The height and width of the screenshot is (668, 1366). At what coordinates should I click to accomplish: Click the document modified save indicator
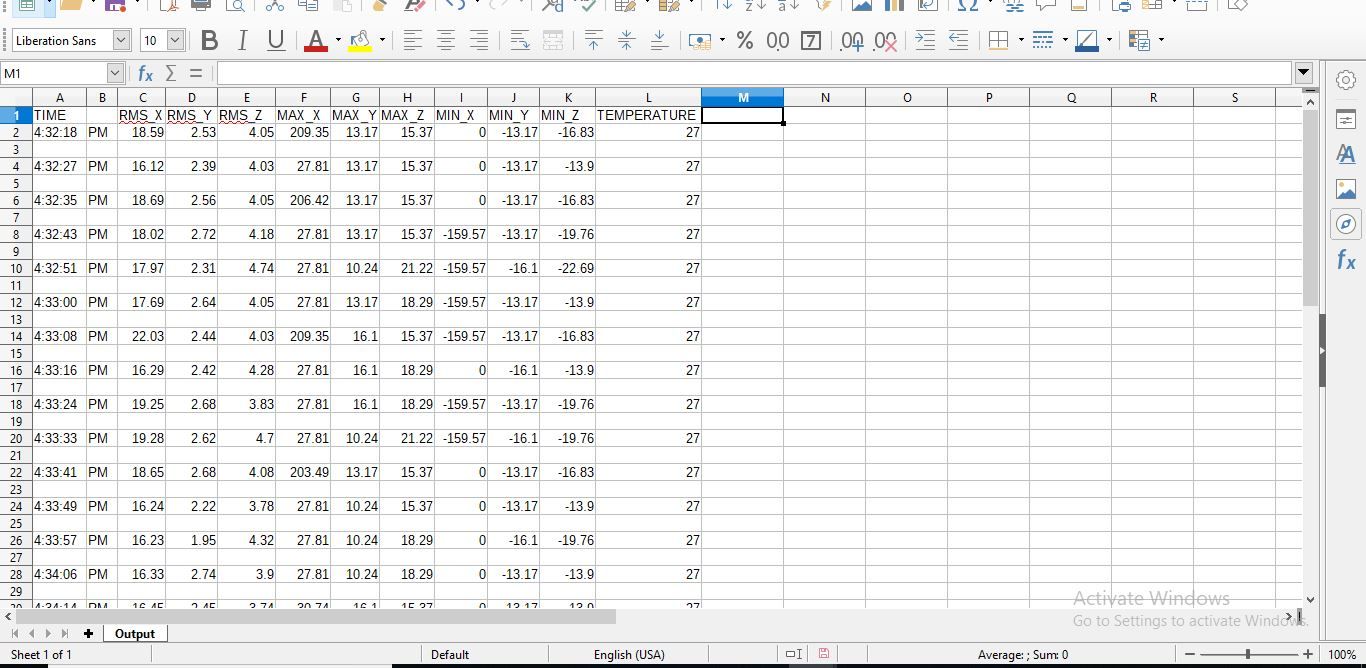tap(824, 654)
